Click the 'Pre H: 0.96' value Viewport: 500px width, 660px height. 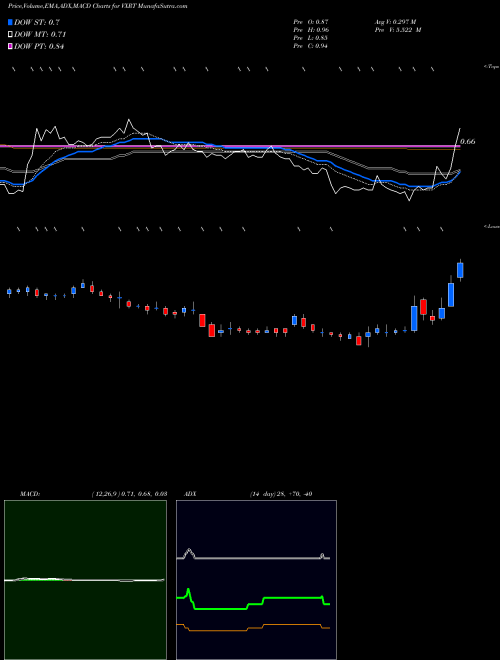(x=311, y=29)
